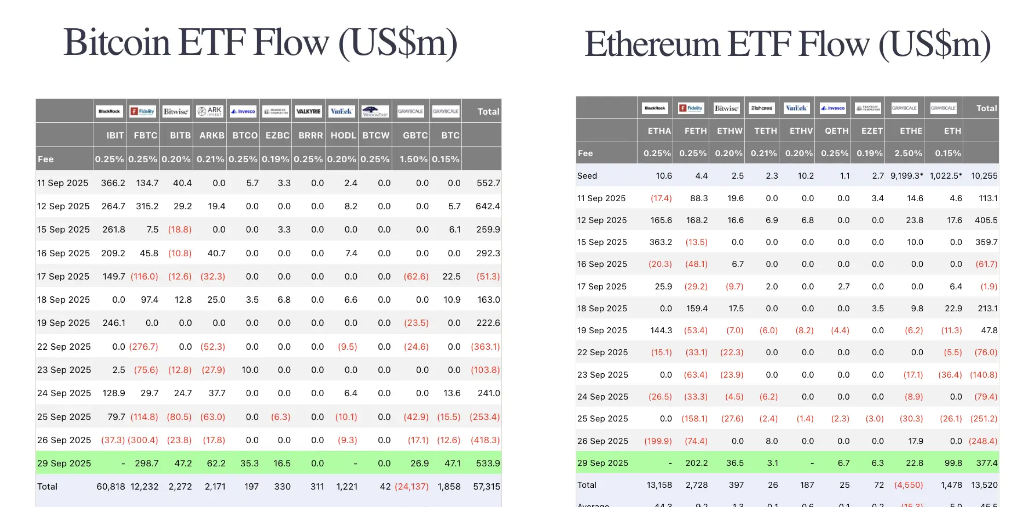1016x518 pixels.
Task: Select the Grayscale logo above GBTC
Action: (x=410, y=111)
